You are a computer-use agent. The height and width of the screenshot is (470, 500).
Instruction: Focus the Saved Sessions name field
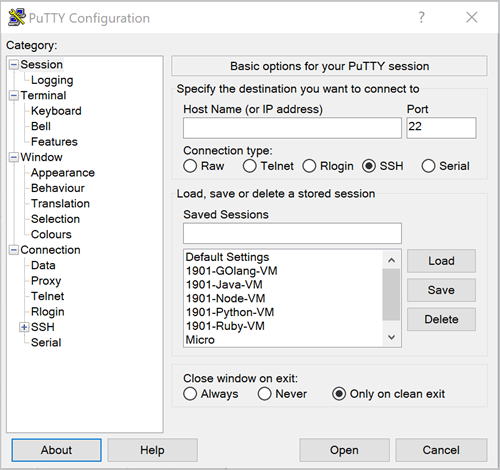[292, 233]
